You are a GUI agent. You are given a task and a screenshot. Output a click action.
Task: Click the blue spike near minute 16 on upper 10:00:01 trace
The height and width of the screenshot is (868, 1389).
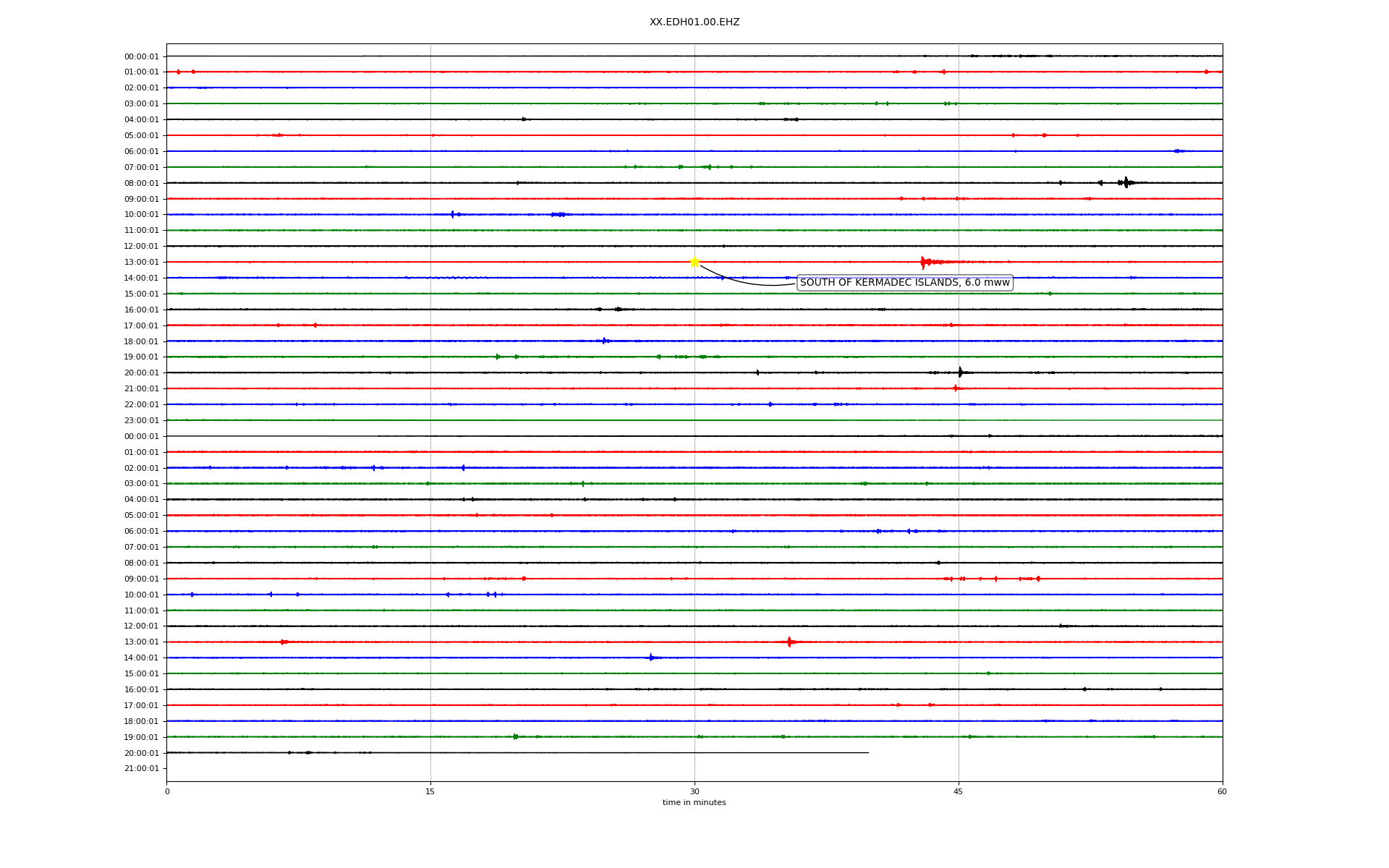tap(452, 214)
